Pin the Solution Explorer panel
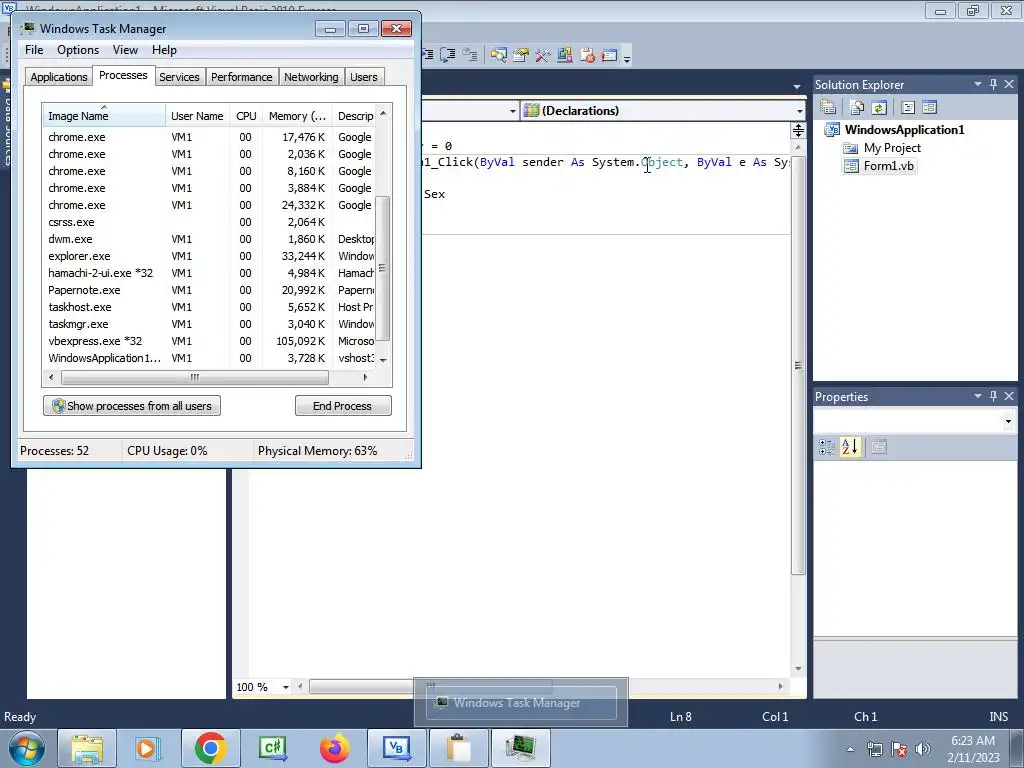 point(993,84)
